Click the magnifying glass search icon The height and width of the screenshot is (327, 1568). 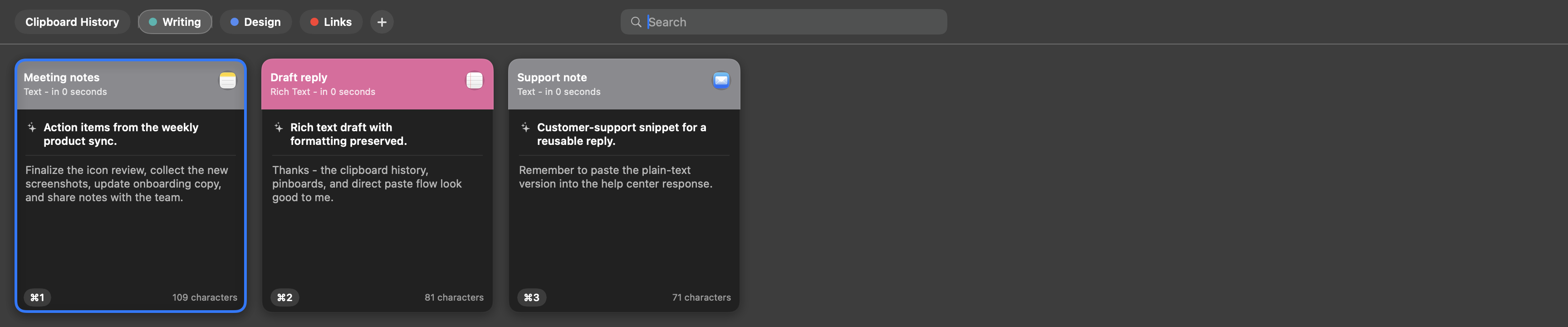(636, 22)
